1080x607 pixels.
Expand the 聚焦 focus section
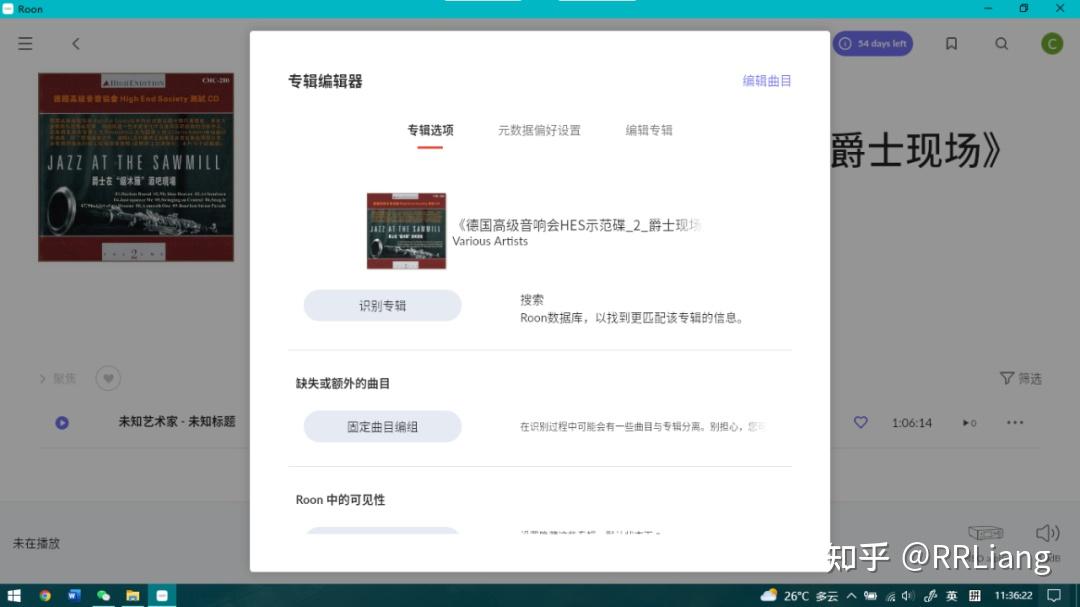57,378
